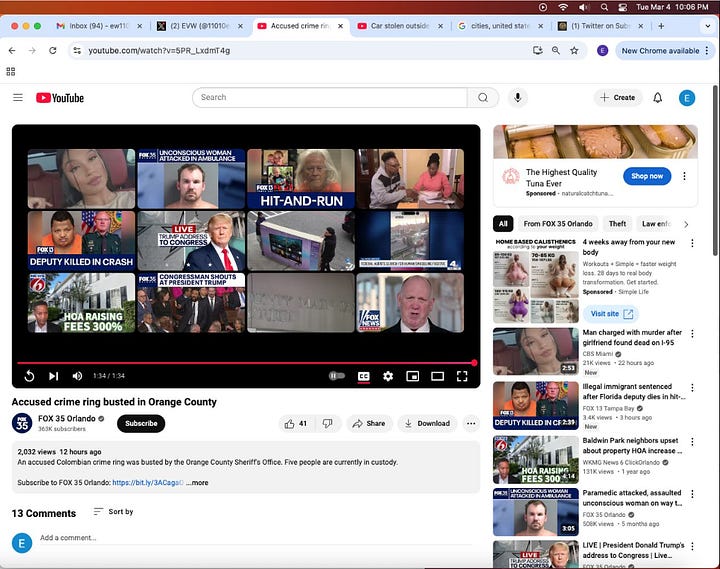720x569 pixels.
Task: Switch to cities, united states Google tab
Action: [x=500, y=26]
